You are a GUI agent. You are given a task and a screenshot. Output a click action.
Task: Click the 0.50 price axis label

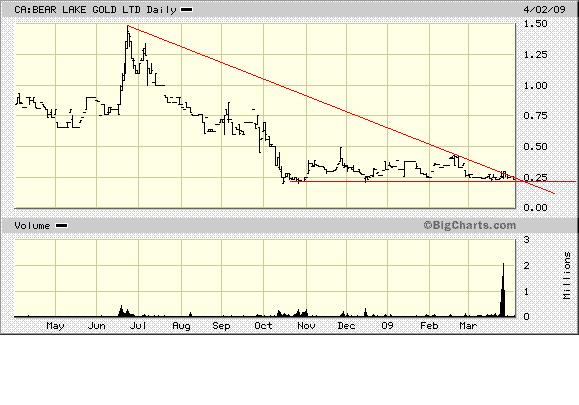click(x=535, y=147)
